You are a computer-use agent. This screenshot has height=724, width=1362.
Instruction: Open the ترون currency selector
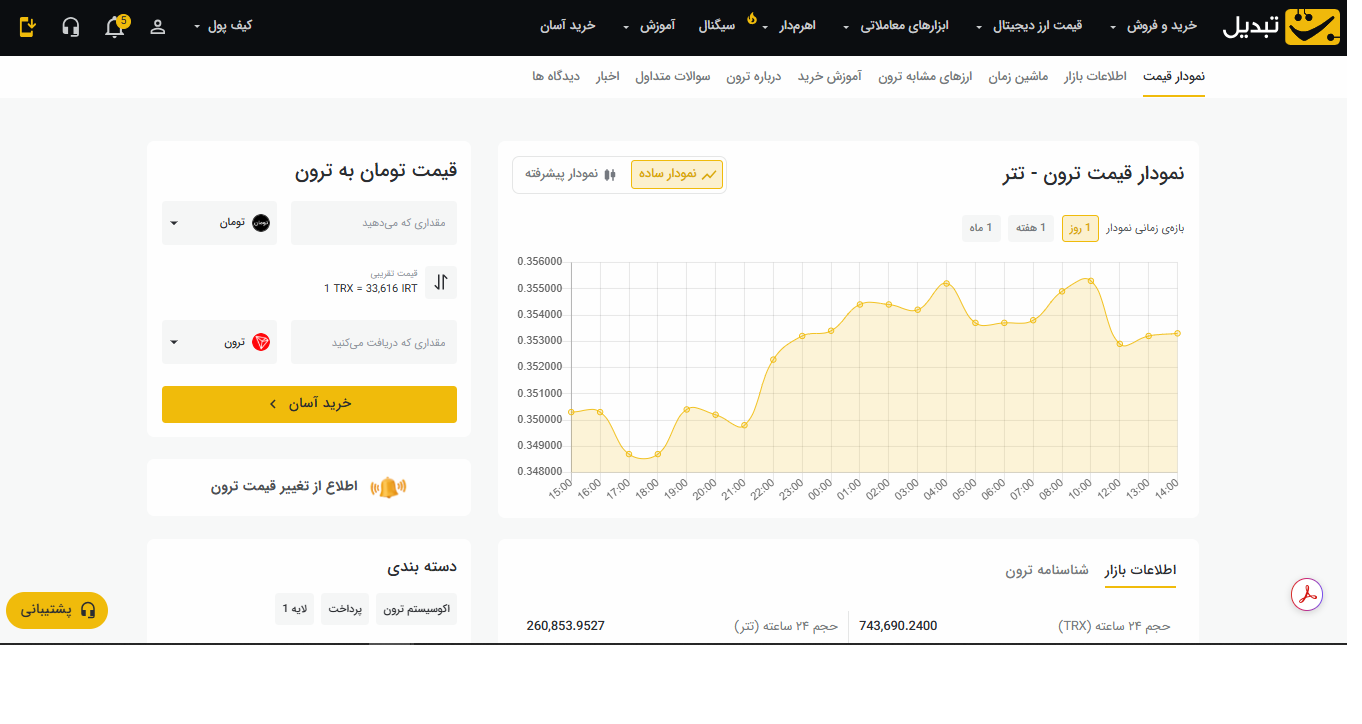[x=219, y=341]
